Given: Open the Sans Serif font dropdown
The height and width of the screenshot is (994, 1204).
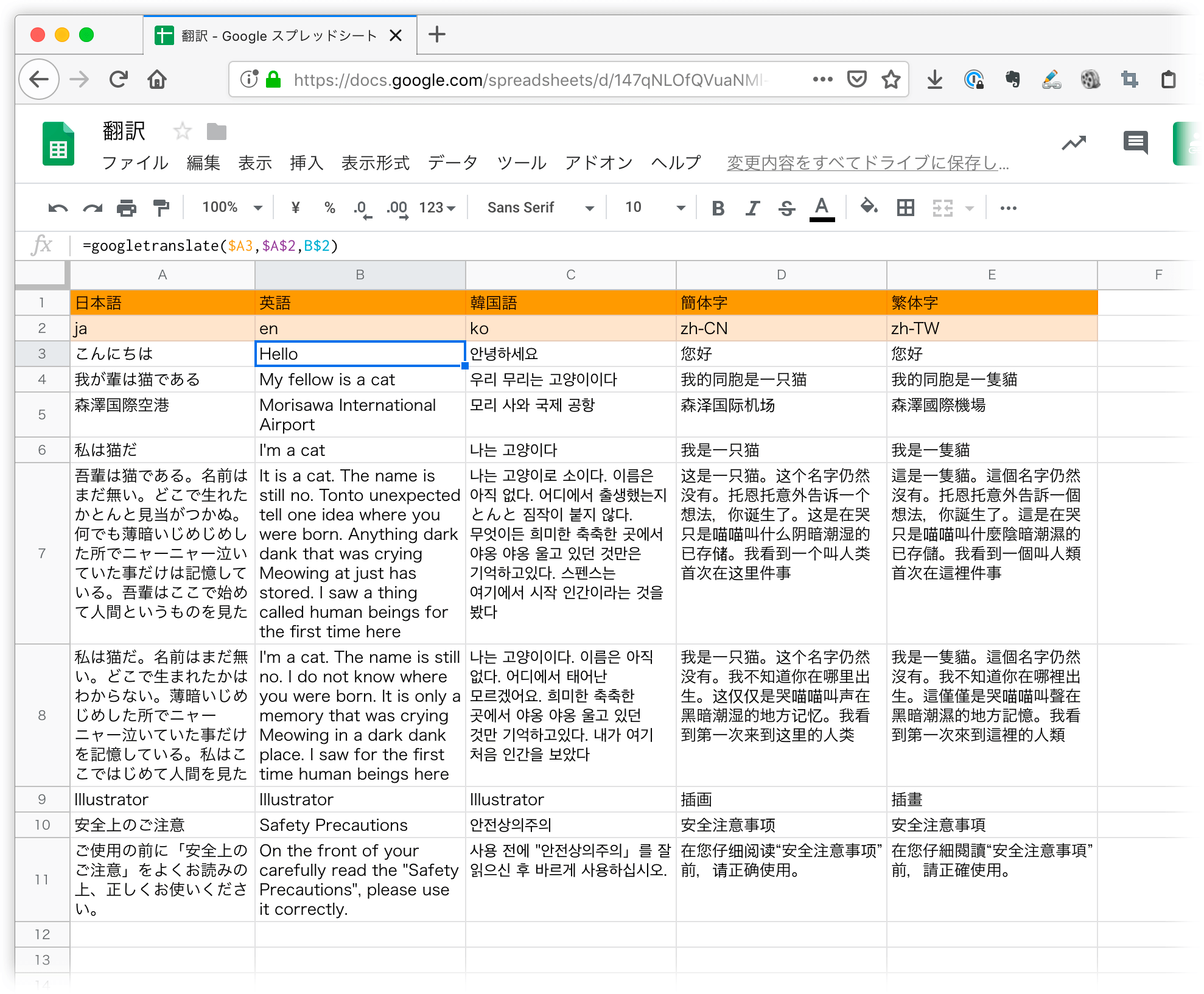Looking at the screenshot, I should 539,208.
